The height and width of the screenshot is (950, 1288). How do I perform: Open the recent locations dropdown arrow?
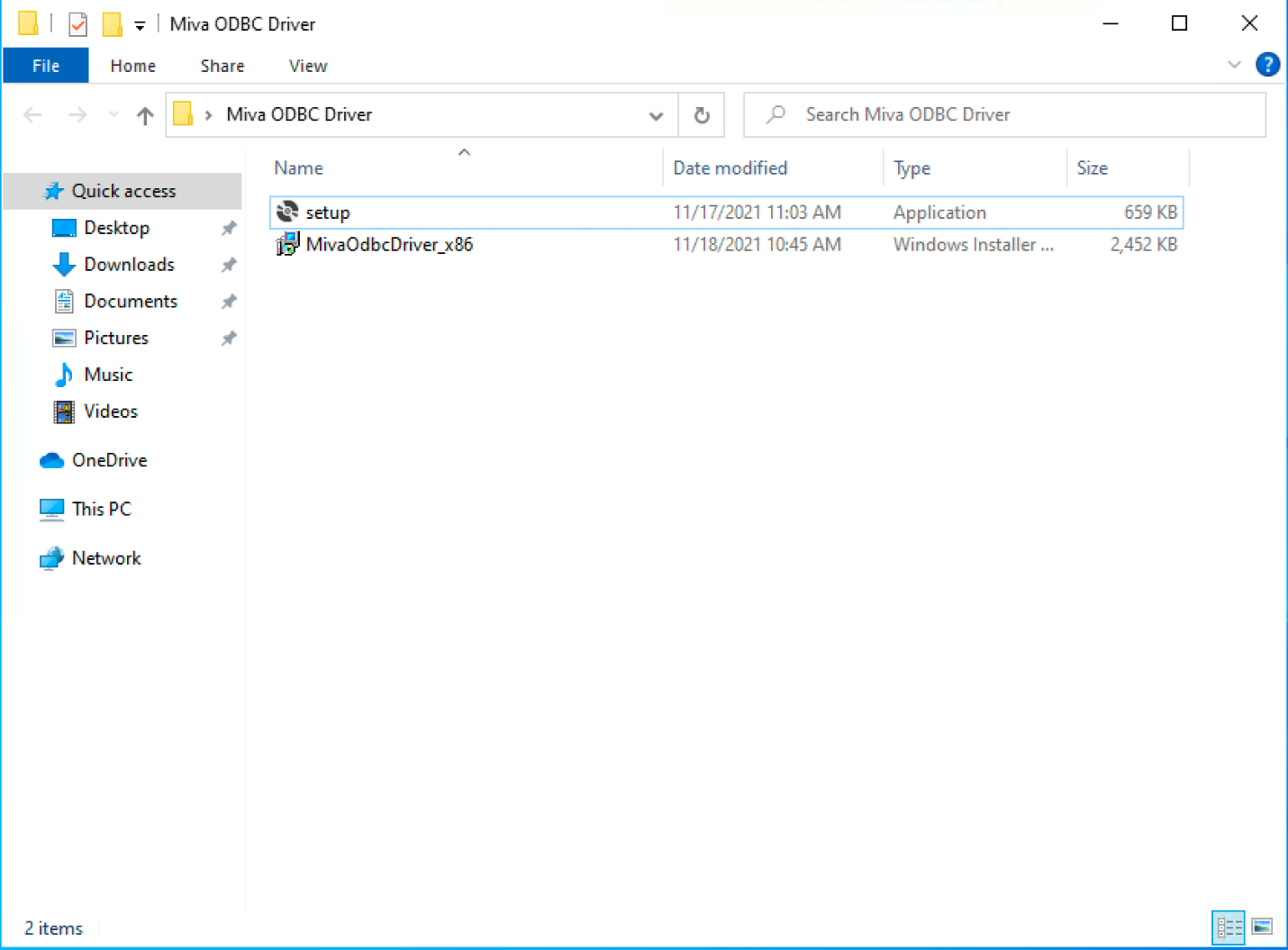coord(113,114)
